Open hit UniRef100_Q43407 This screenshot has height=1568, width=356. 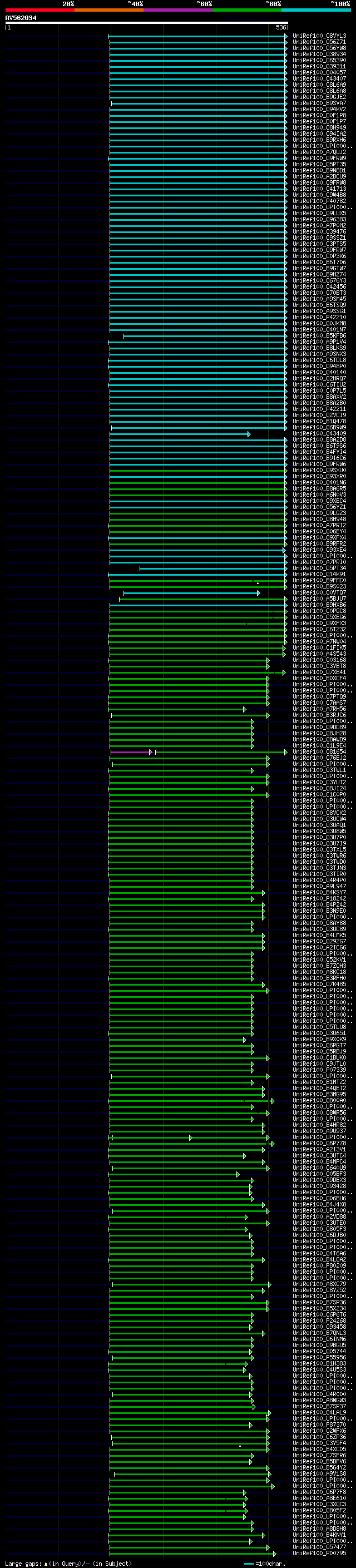click(319, 78)
